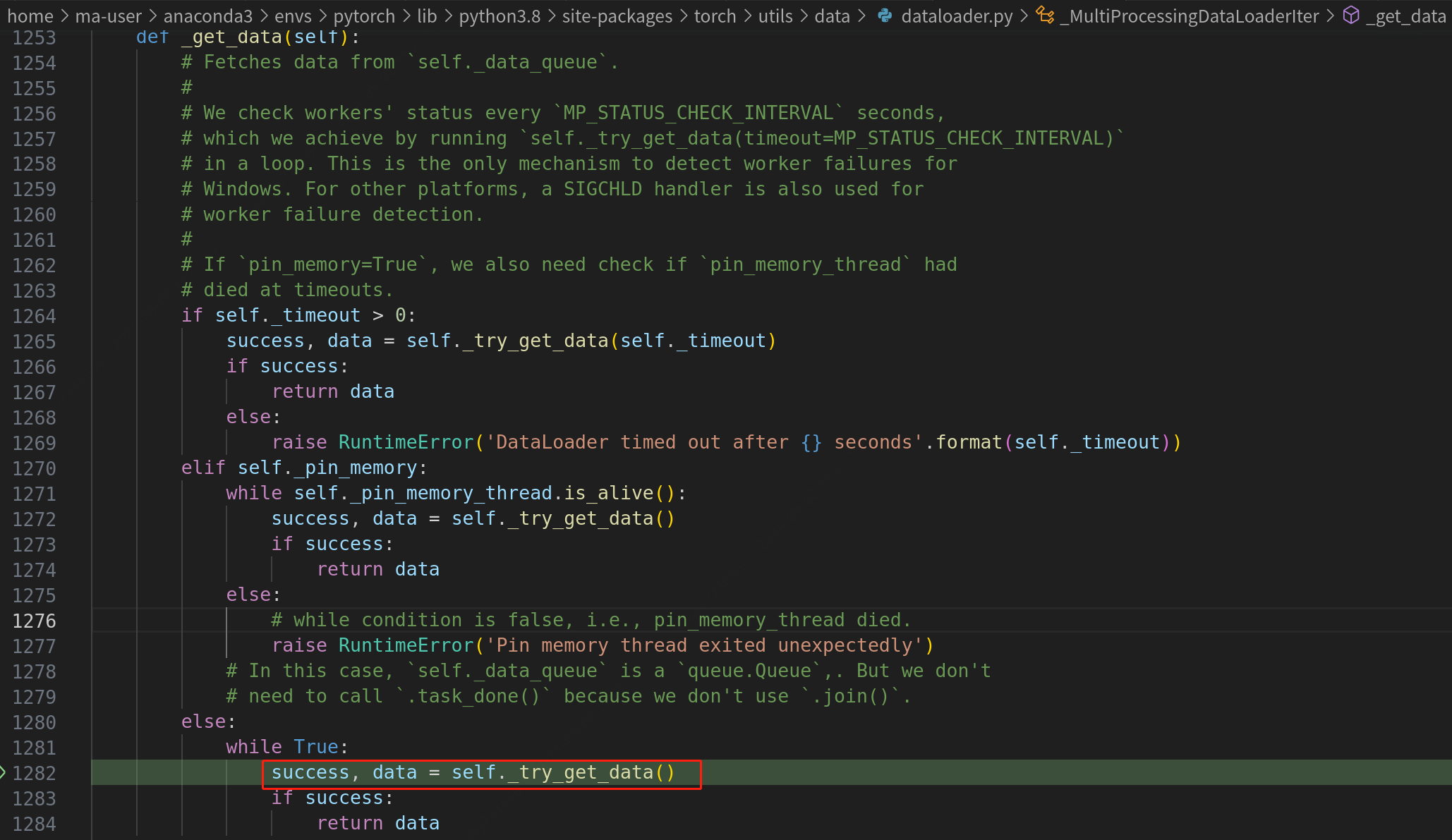This screenshot has height=840, width=1452.
Task: Click _try_get_data call in the red highlighted box
Action: coord(580,772)
